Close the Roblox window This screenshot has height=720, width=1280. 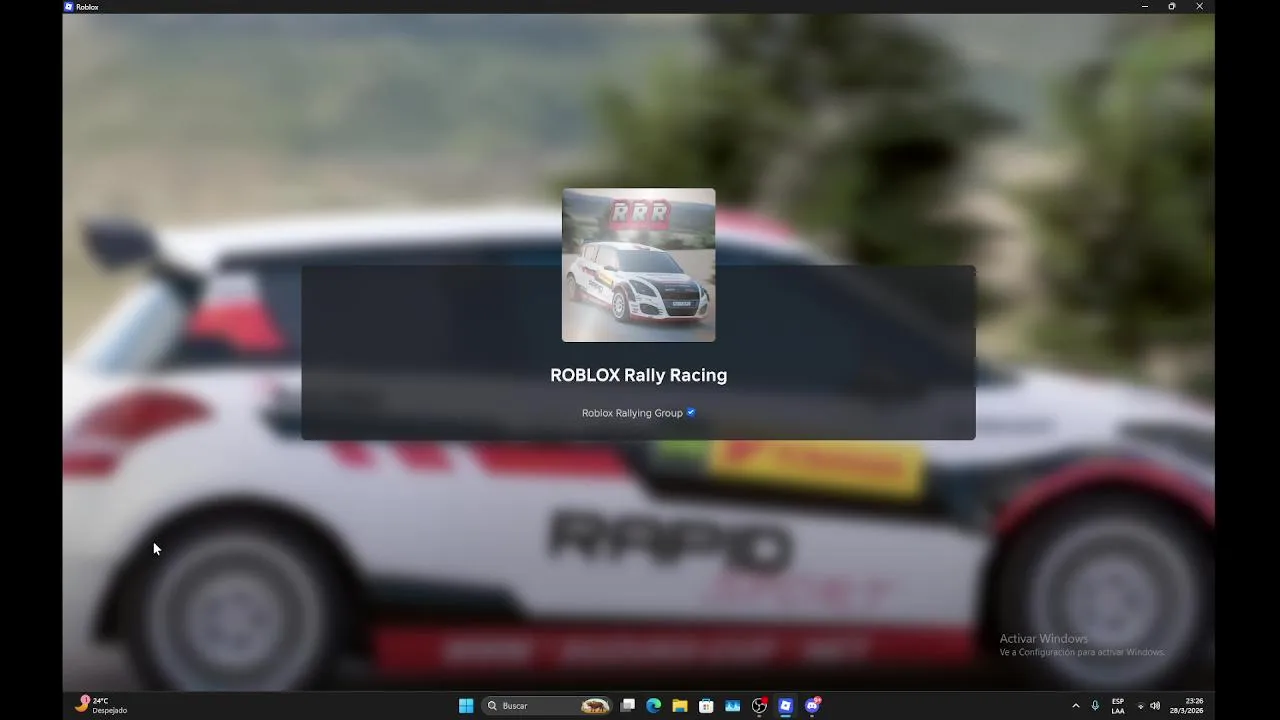click(1200, 6)
